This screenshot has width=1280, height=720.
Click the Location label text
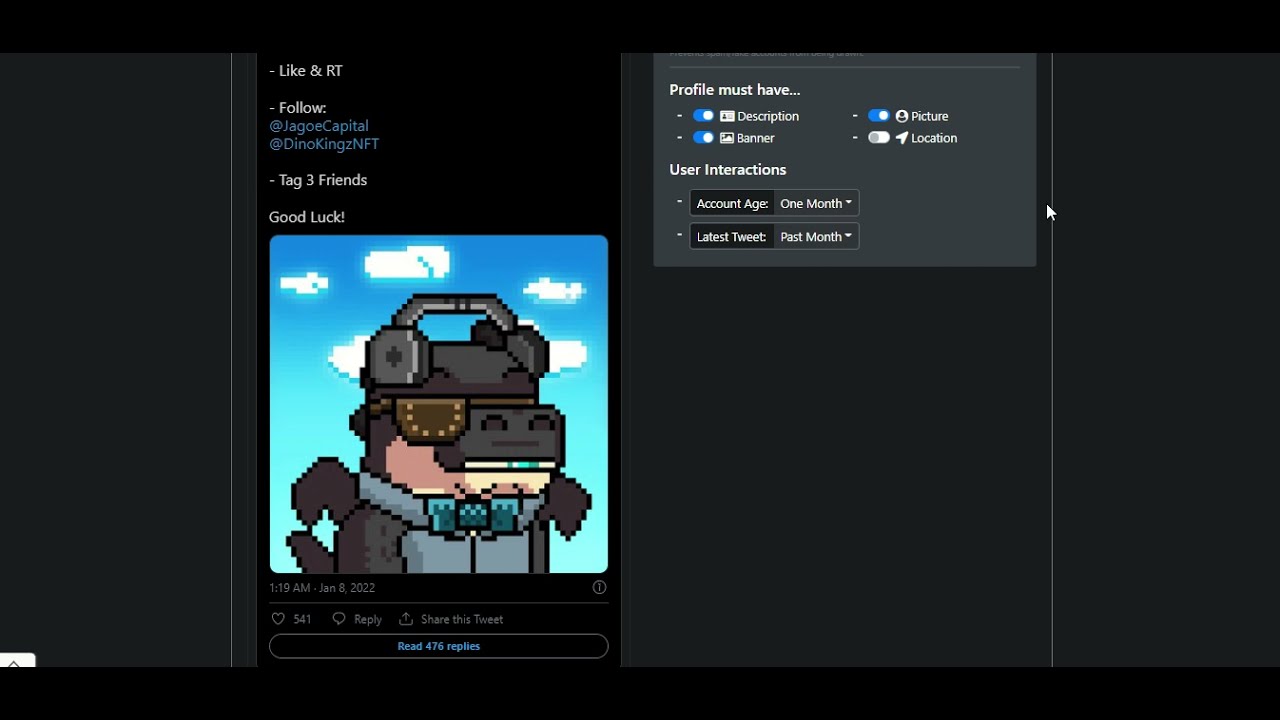tap(934, 138)
